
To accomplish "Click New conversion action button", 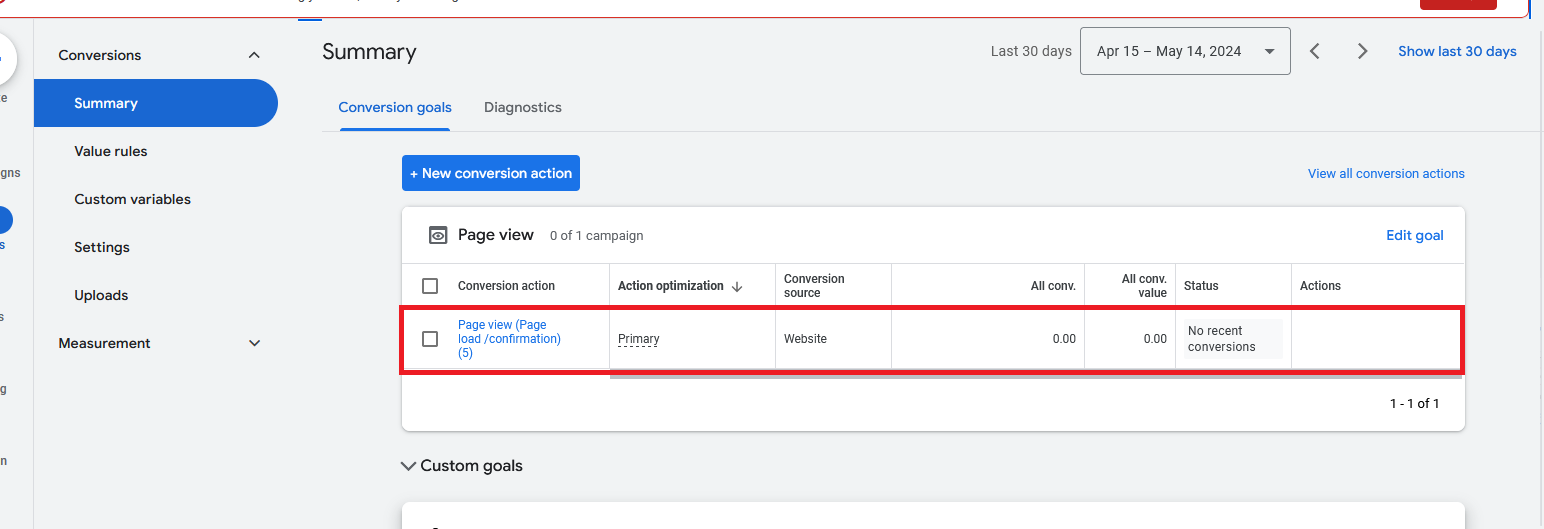I will click(490, 173).
